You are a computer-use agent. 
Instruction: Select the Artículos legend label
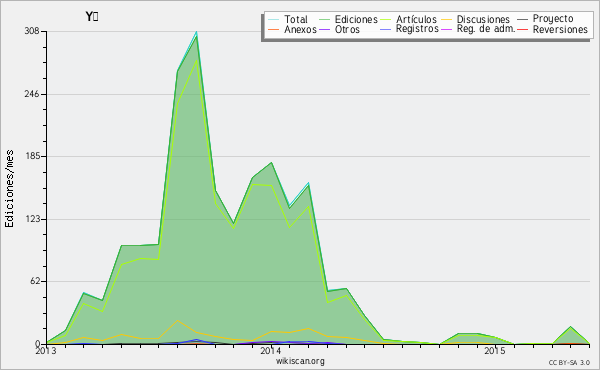tap(416, 19)
